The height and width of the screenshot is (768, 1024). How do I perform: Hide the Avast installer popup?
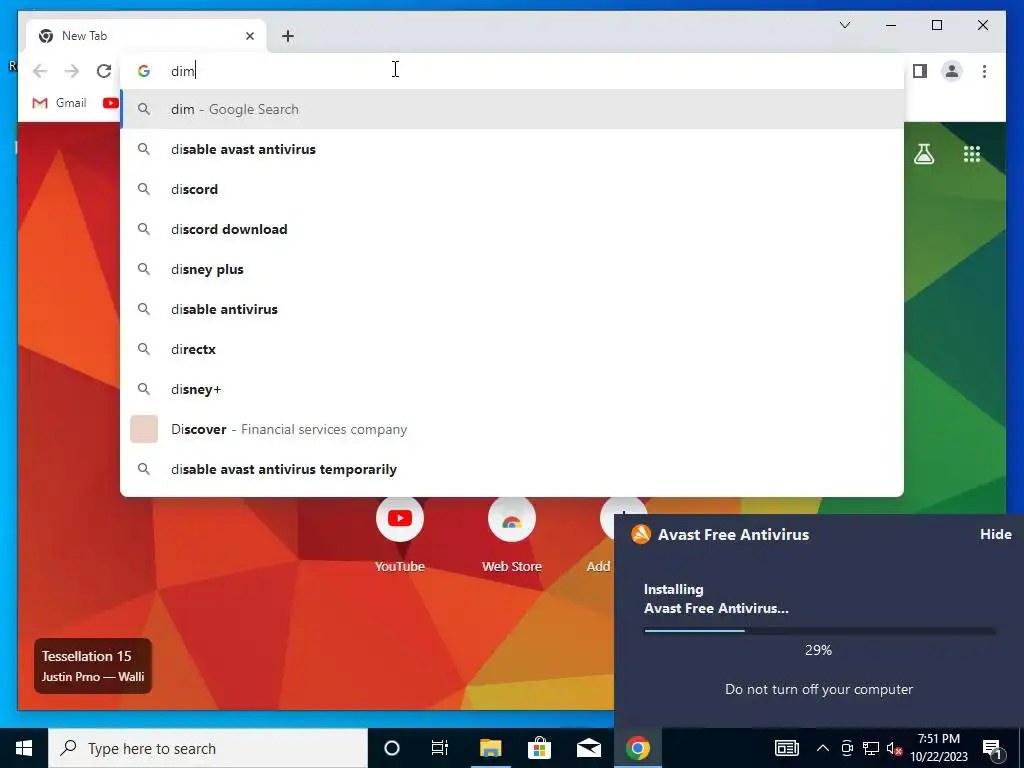tap(995, 534)
